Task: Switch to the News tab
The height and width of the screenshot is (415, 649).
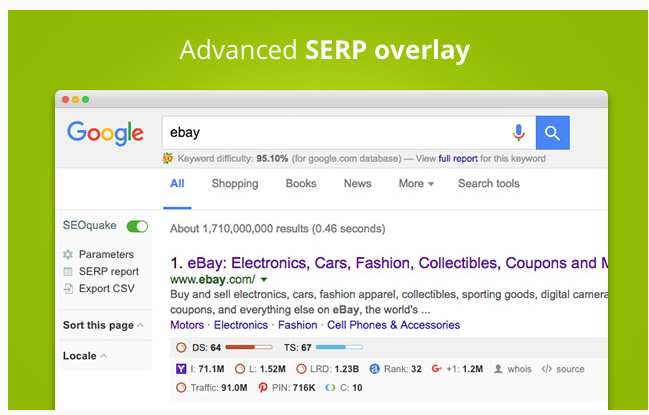Action: [357, 184]
